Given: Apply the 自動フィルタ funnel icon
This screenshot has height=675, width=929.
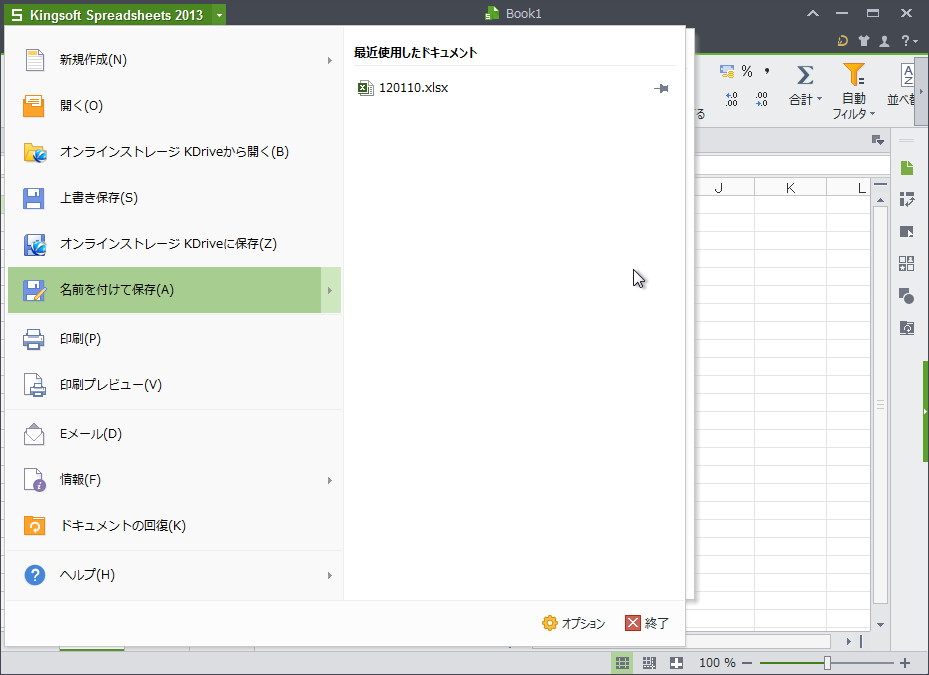Looking at the screenshot, I should click(853, 75).
